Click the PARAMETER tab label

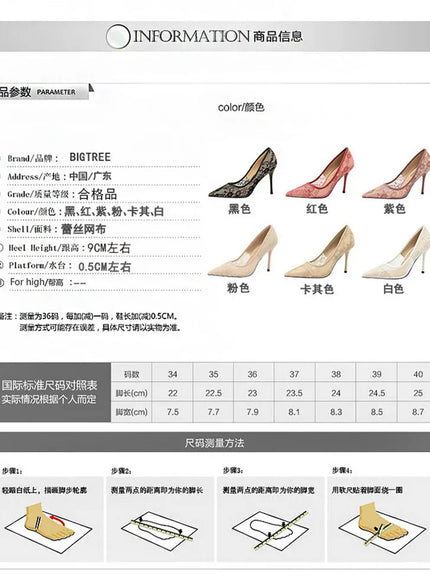tap(56, 92)
